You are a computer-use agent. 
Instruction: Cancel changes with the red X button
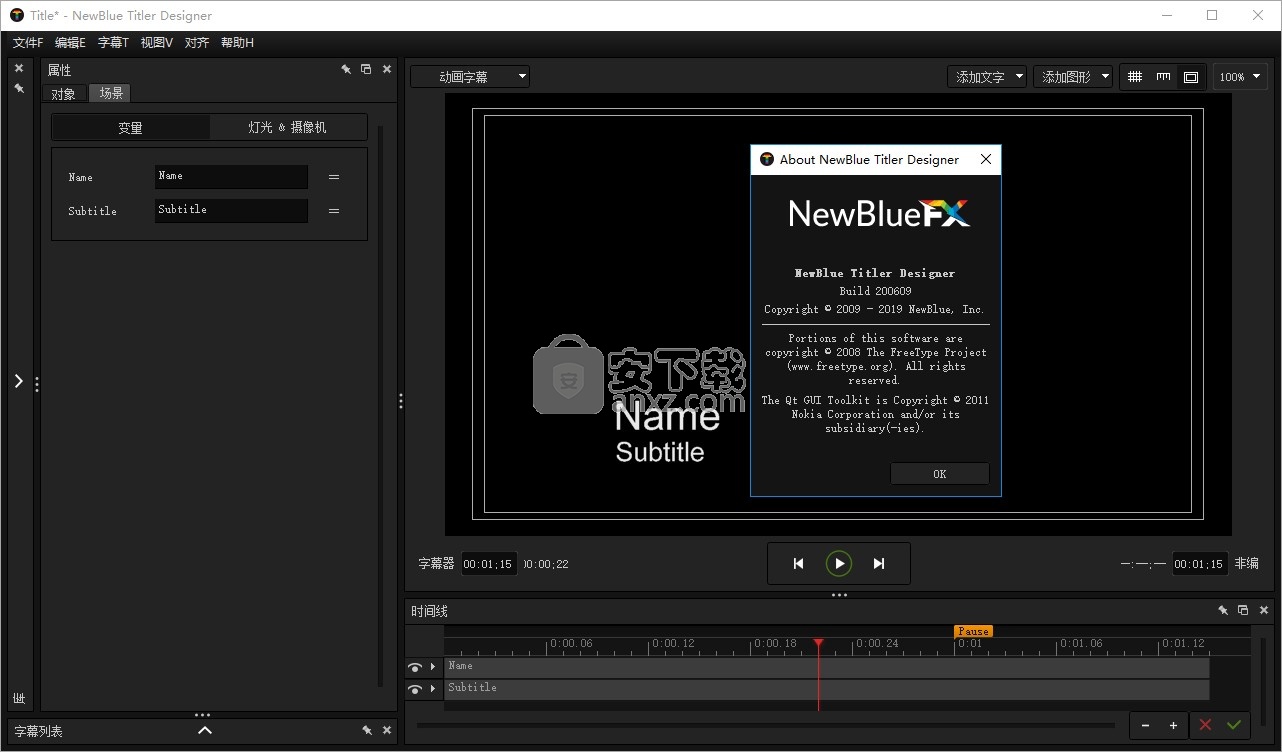tap(1205, 725)
